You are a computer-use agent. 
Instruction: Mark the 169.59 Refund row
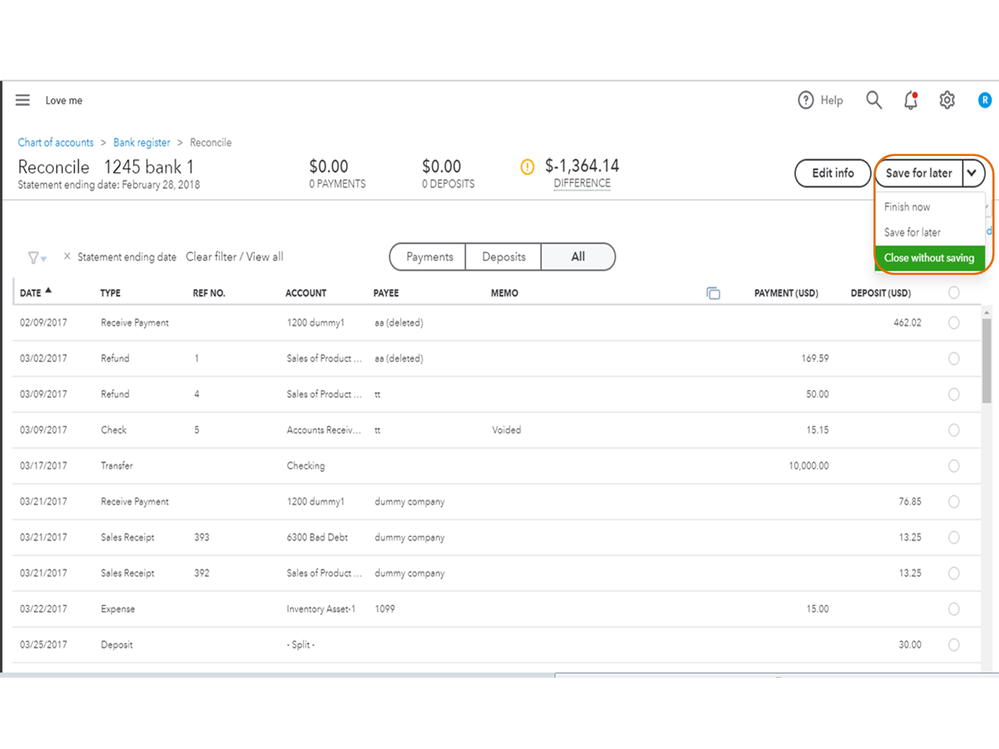tap(953, 359)
